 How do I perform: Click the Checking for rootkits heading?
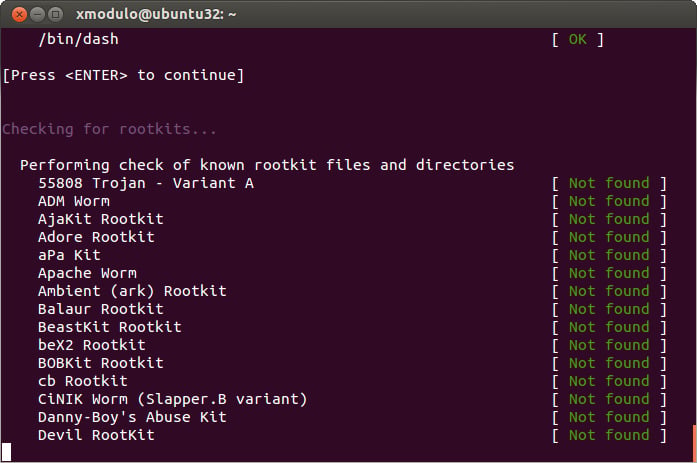109,129
